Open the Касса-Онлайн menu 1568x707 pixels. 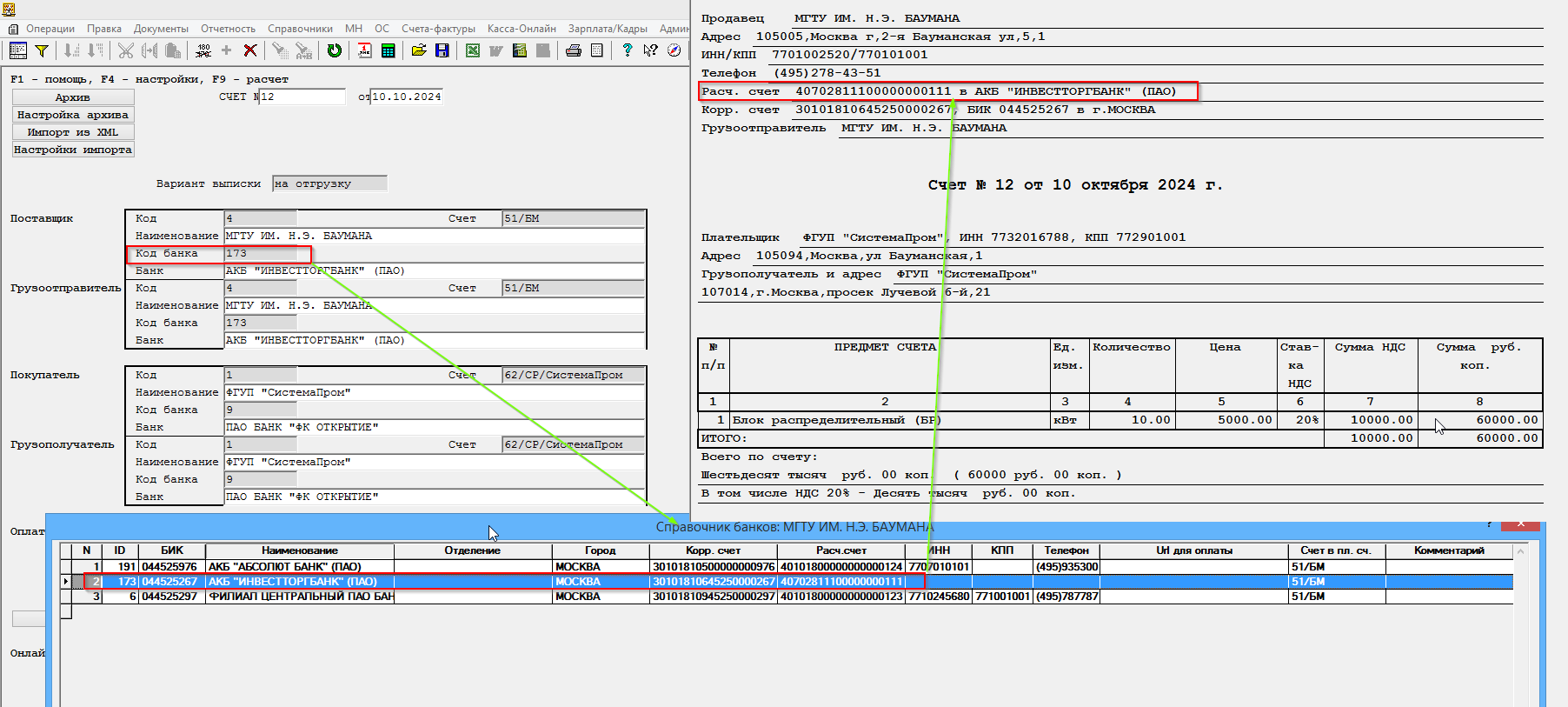point(522,29)
